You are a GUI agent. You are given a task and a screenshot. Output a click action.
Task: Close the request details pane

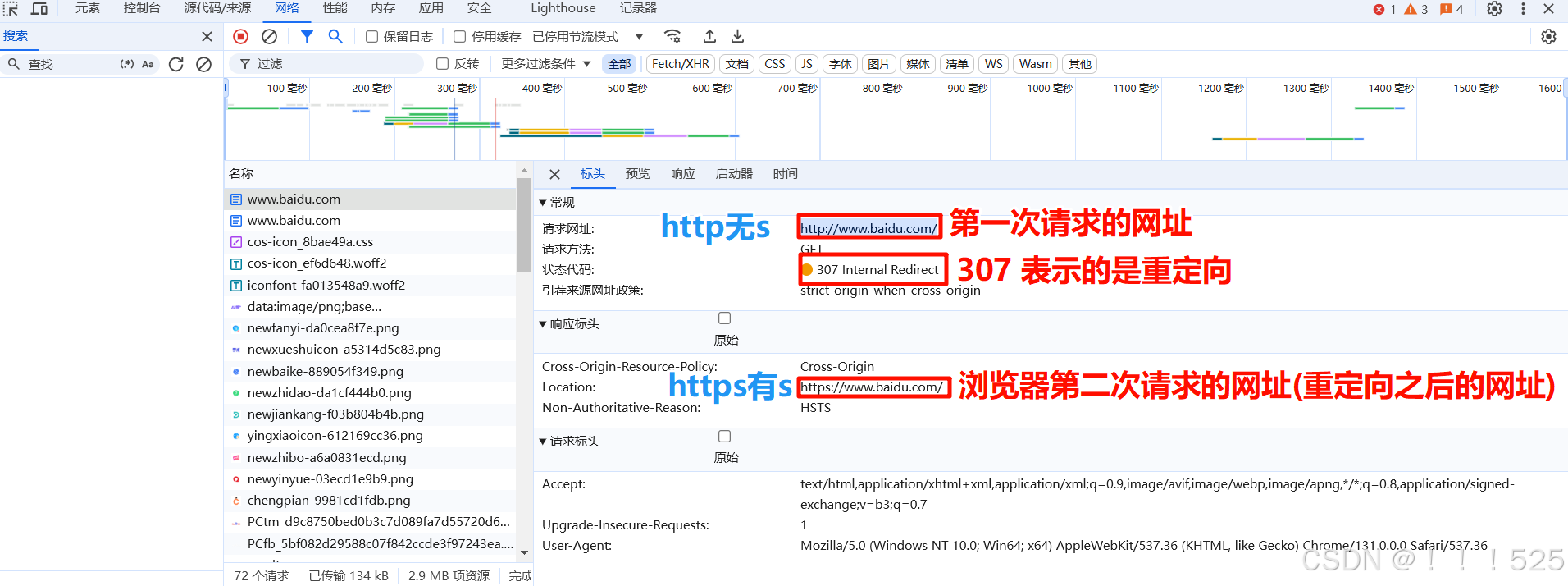[x=554, y=174]
